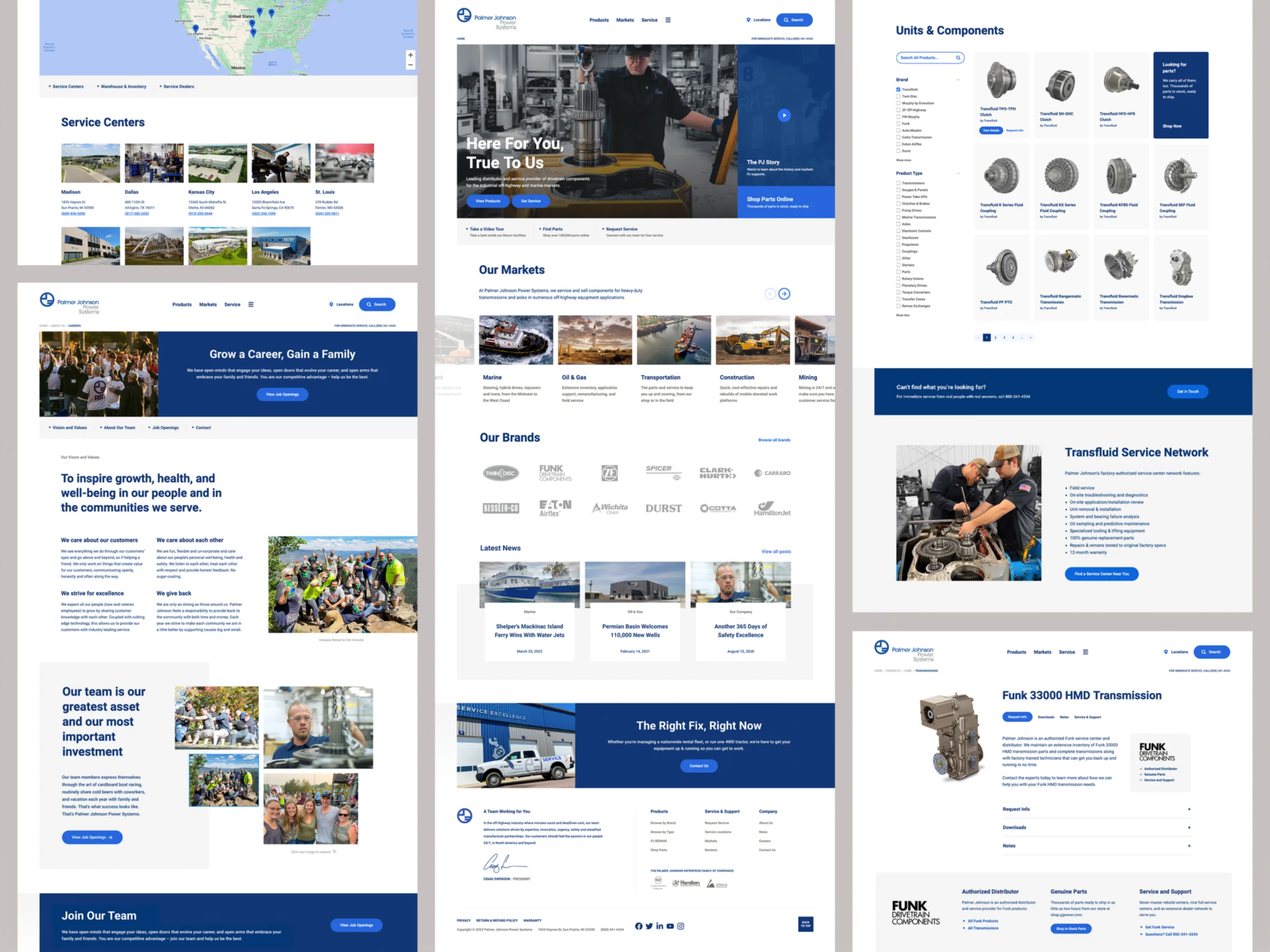This screenshot has width=1270, height=952.
Task: Open Products menu in careers page header
Action: (x=182, y=305)
